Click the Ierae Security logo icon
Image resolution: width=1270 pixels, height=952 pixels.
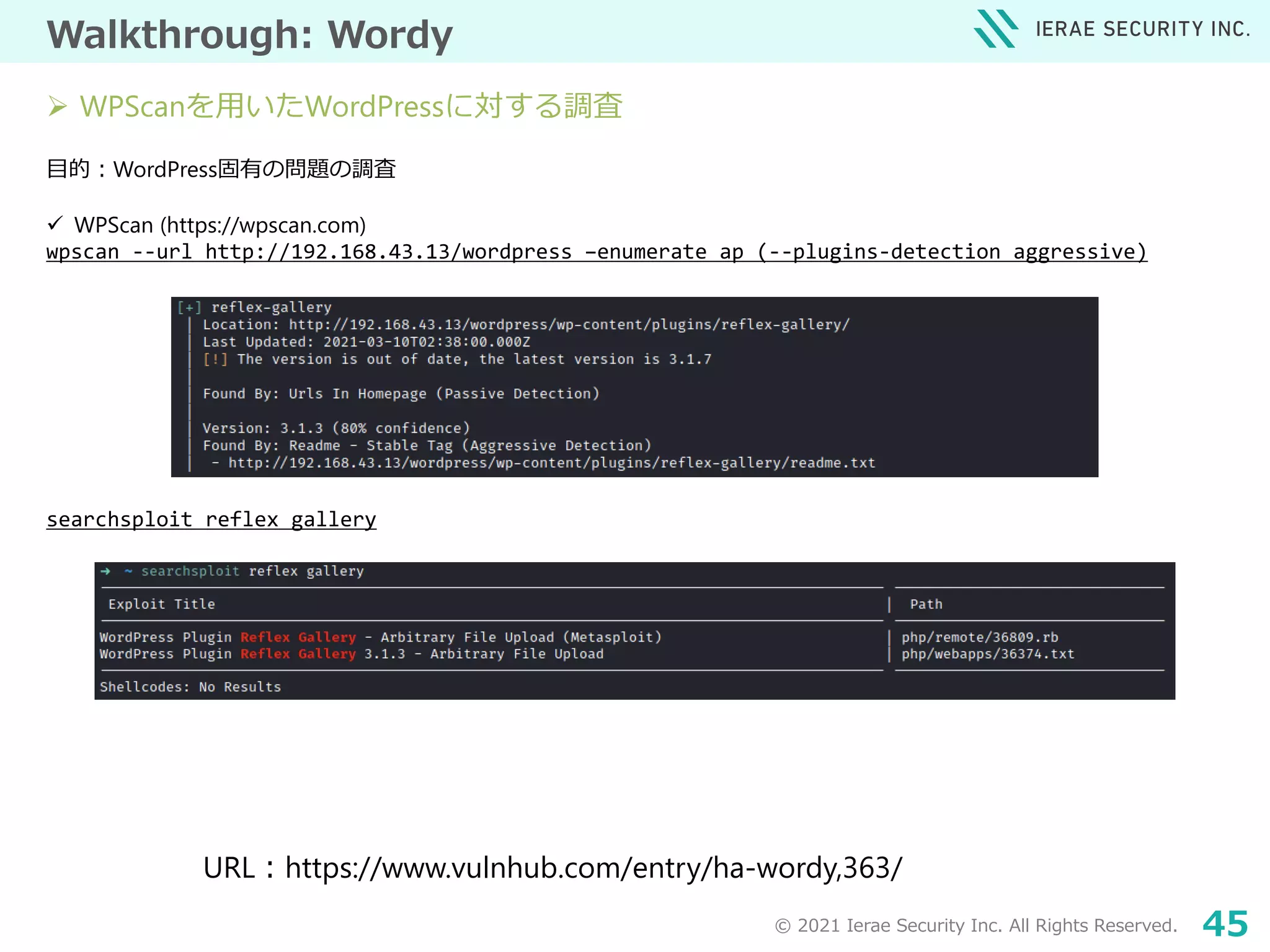[996, 29]
